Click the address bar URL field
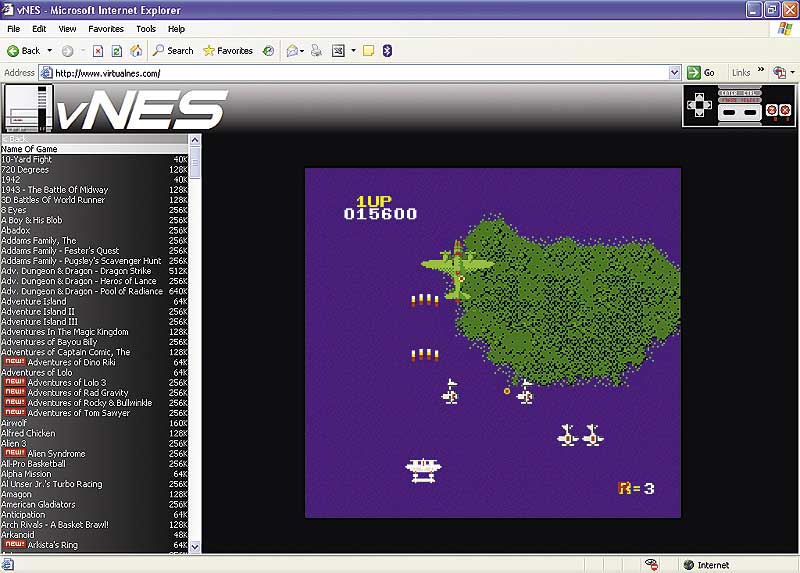800x573 pixels. point(360,73)
